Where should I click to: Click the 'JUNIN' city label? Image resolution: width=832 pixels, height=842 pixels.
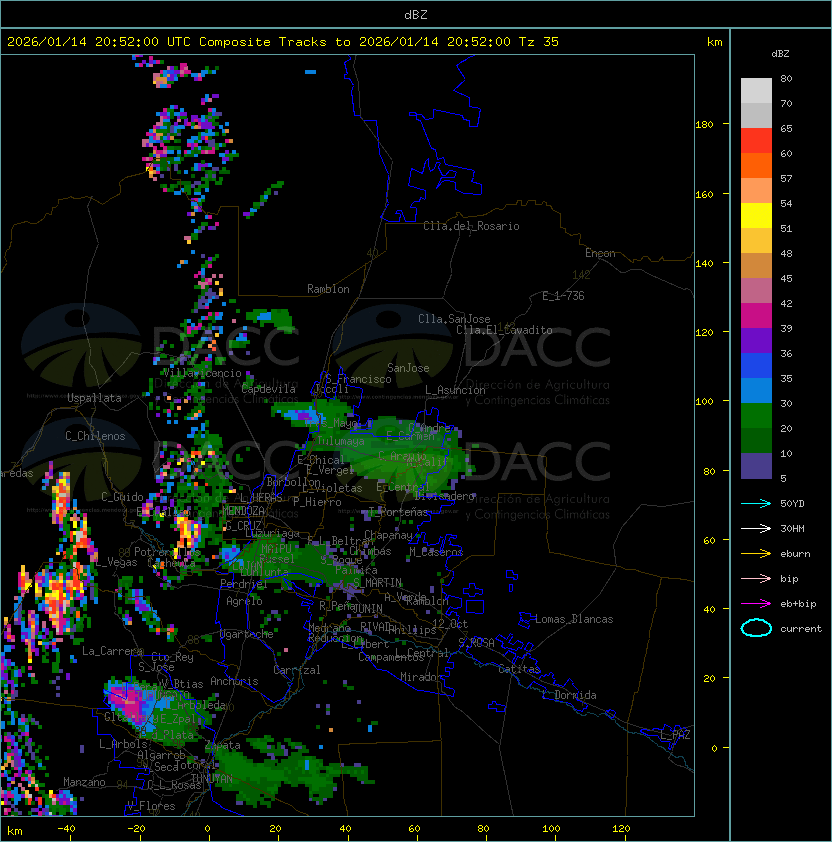tap(368, 608)
